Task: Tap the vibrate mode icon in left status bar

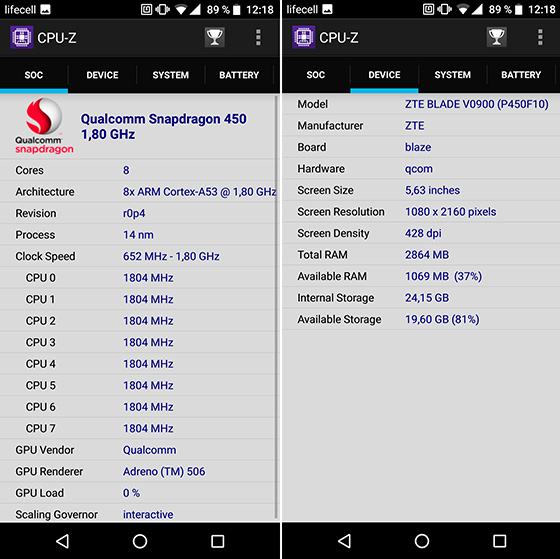Action: coord(162,9)
